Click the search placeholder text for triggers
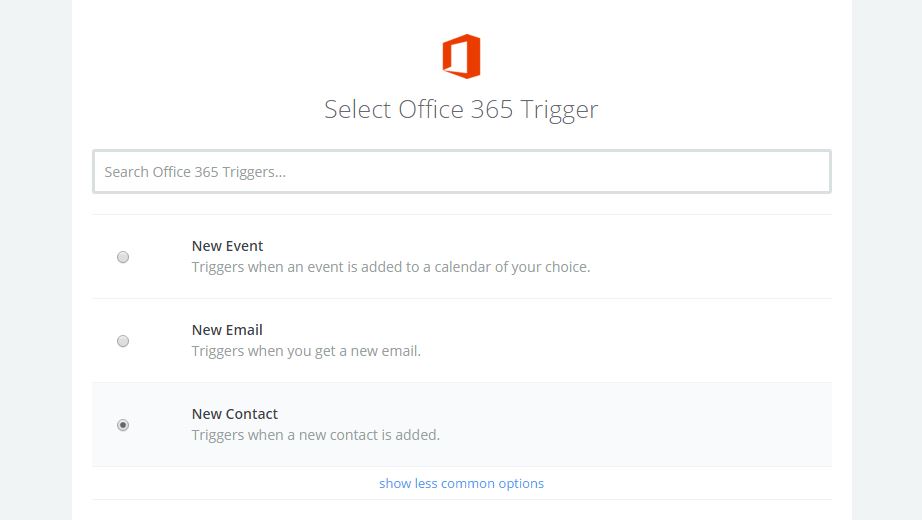Screen dimensions: 922x520 click(x=195, y=172)
